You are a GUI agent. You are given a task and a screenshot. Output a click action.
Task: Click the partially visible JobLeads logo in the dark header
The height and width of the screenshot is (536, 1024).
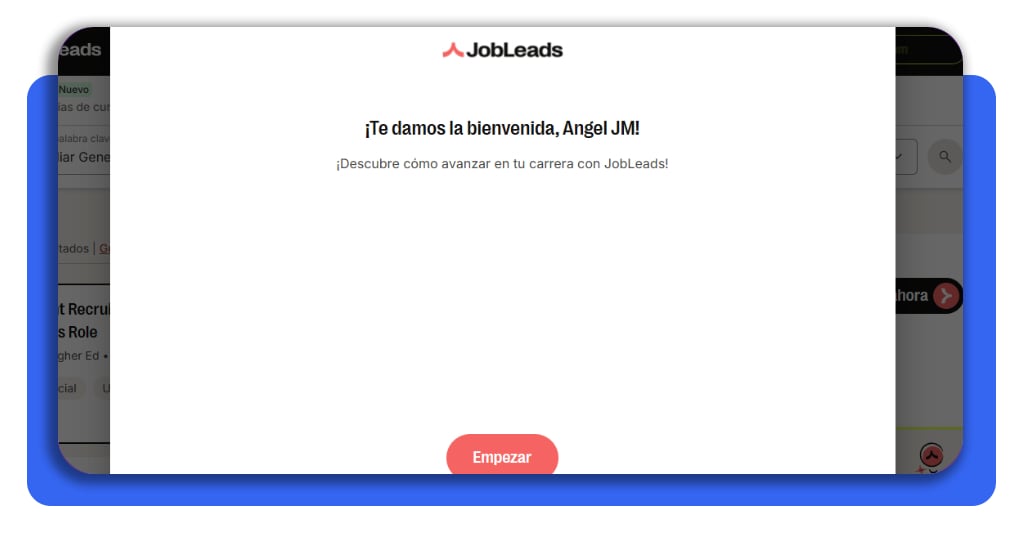80,50
